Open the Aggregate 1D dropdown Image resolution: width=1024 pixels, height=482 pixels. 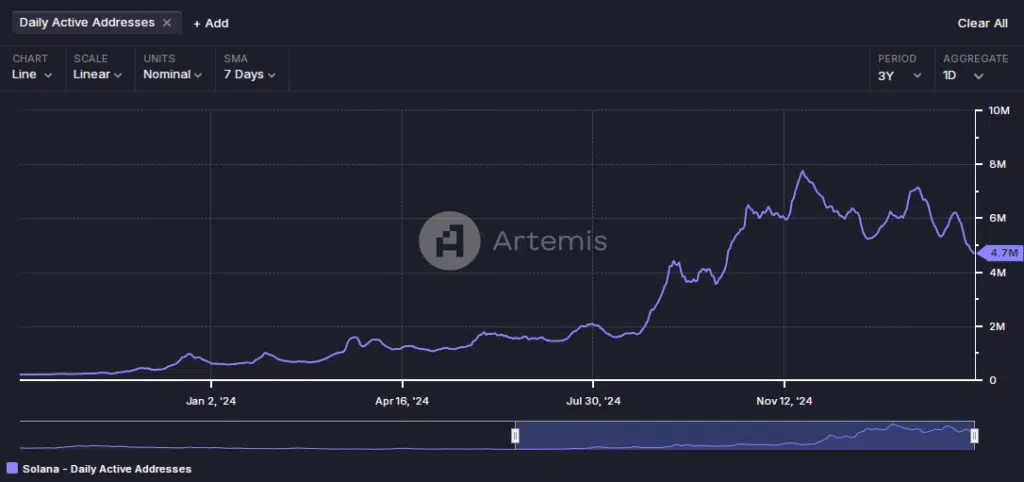[963, 75]
